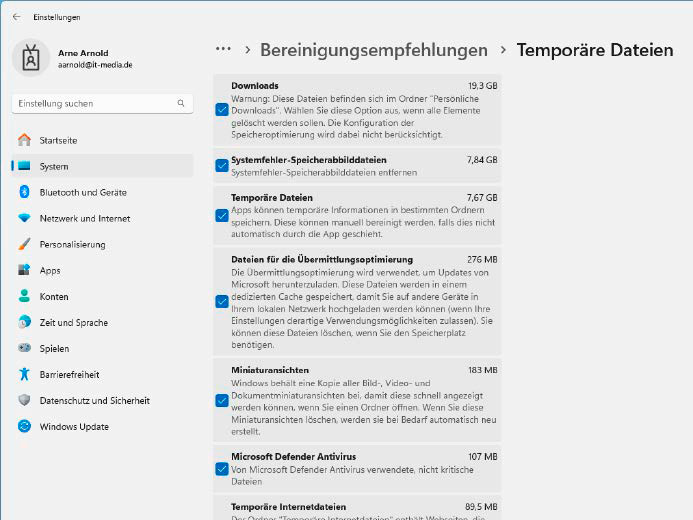This screenshot has height=520, width=693.
Task: Click the Downloads size 19,3 GB
Action: pos(483,86)
